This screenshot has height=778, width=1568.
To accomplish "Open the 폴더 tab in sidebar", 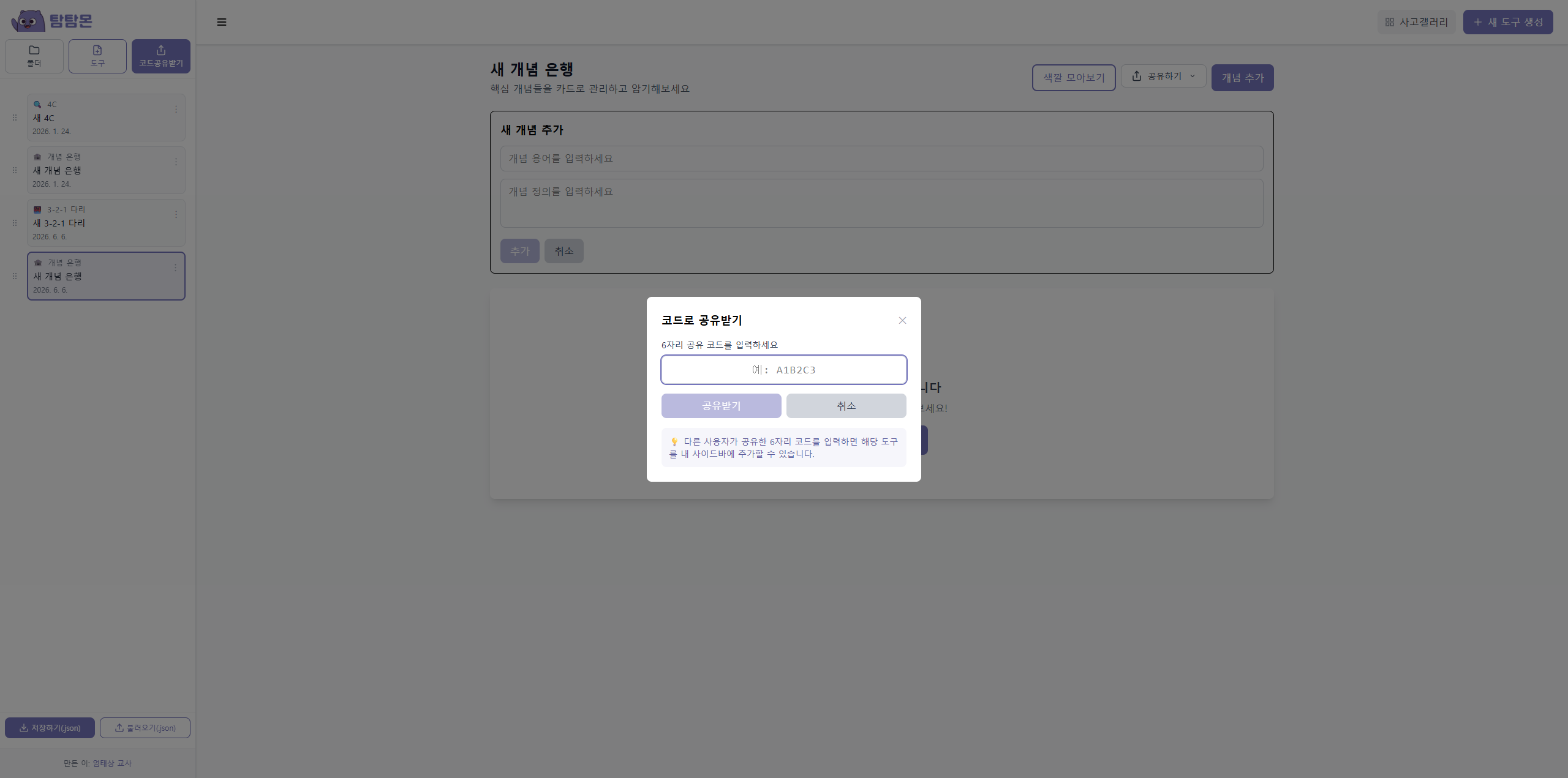I will (x=34, y=56).
